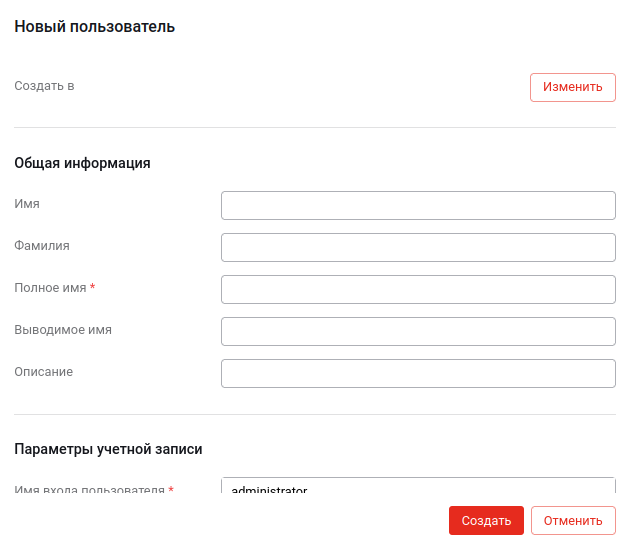This screenshot has height=547, width=632.
Task: Click the Описание input box
Action: pos(417,373)
